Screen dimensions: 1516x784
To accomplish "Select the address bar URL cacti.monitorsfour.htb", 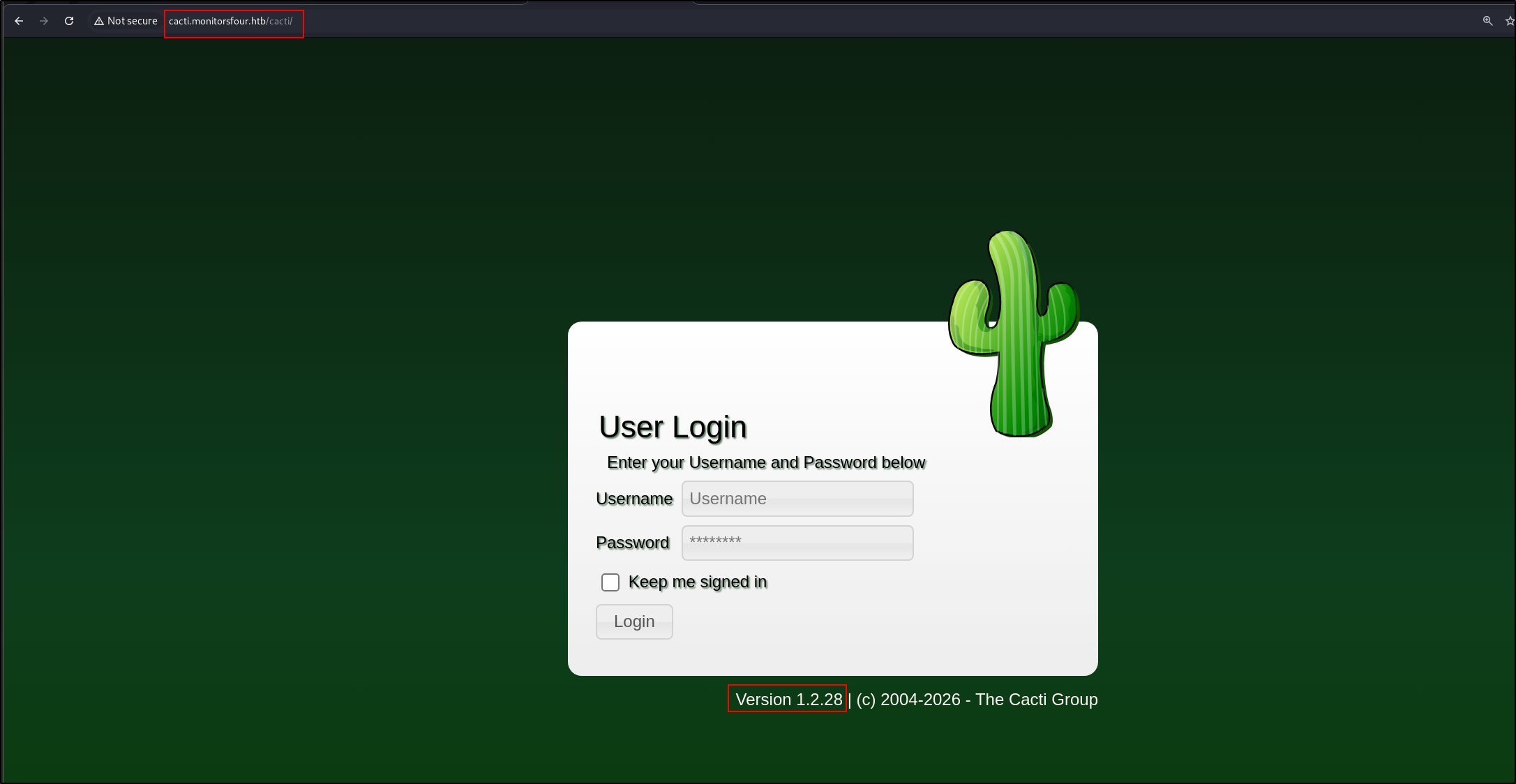I will [x=230, y=21].
